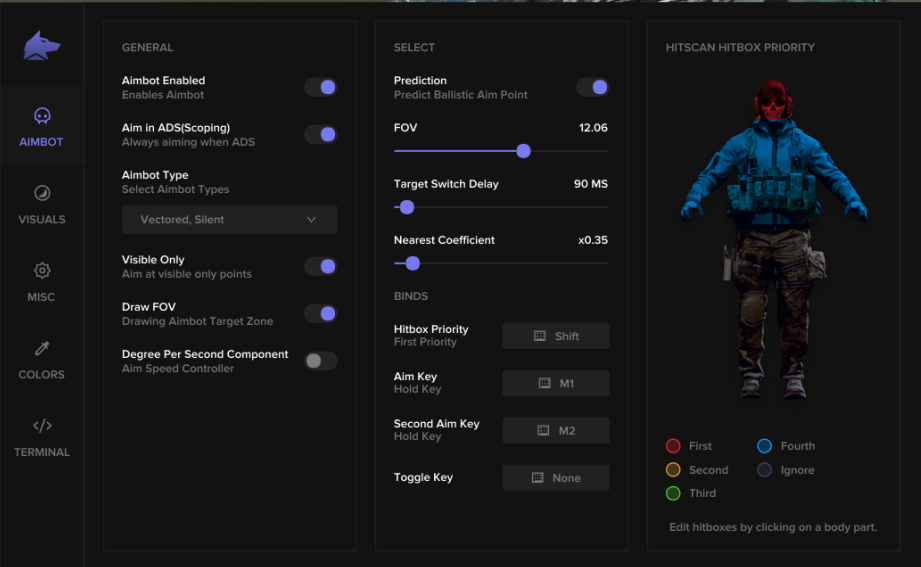
Task: Click the red head hitbox on model
Action: tap(774, 100)
